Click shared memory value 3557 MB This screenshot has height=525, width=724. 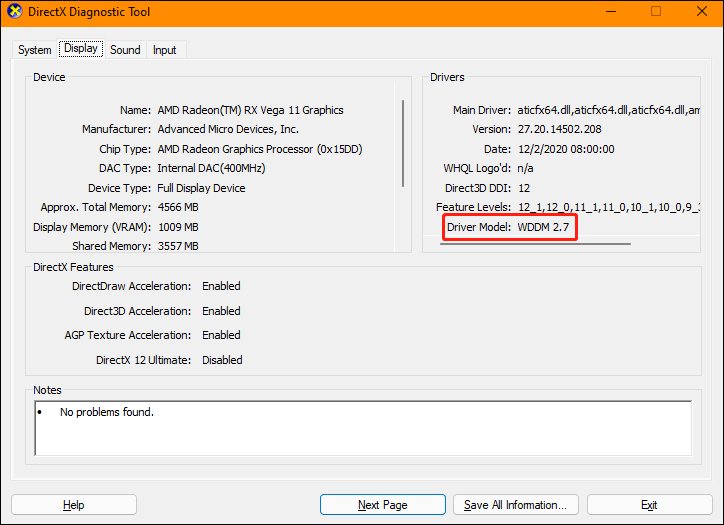pyautogui.click(x=178, y=246)
